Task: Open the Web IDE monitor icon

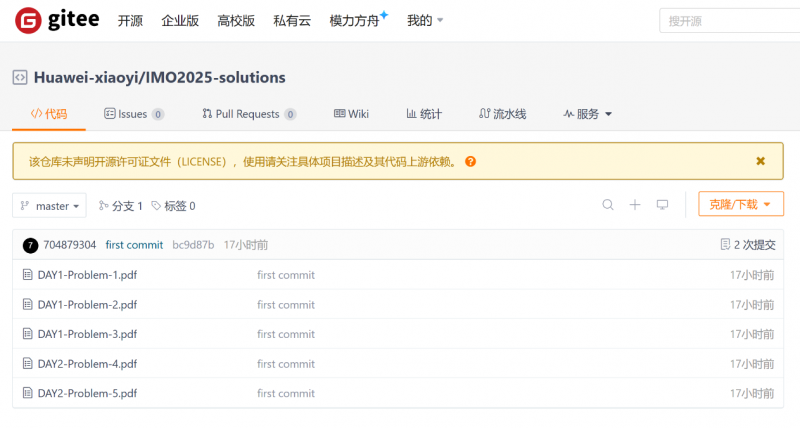Action: coord(662,205)
